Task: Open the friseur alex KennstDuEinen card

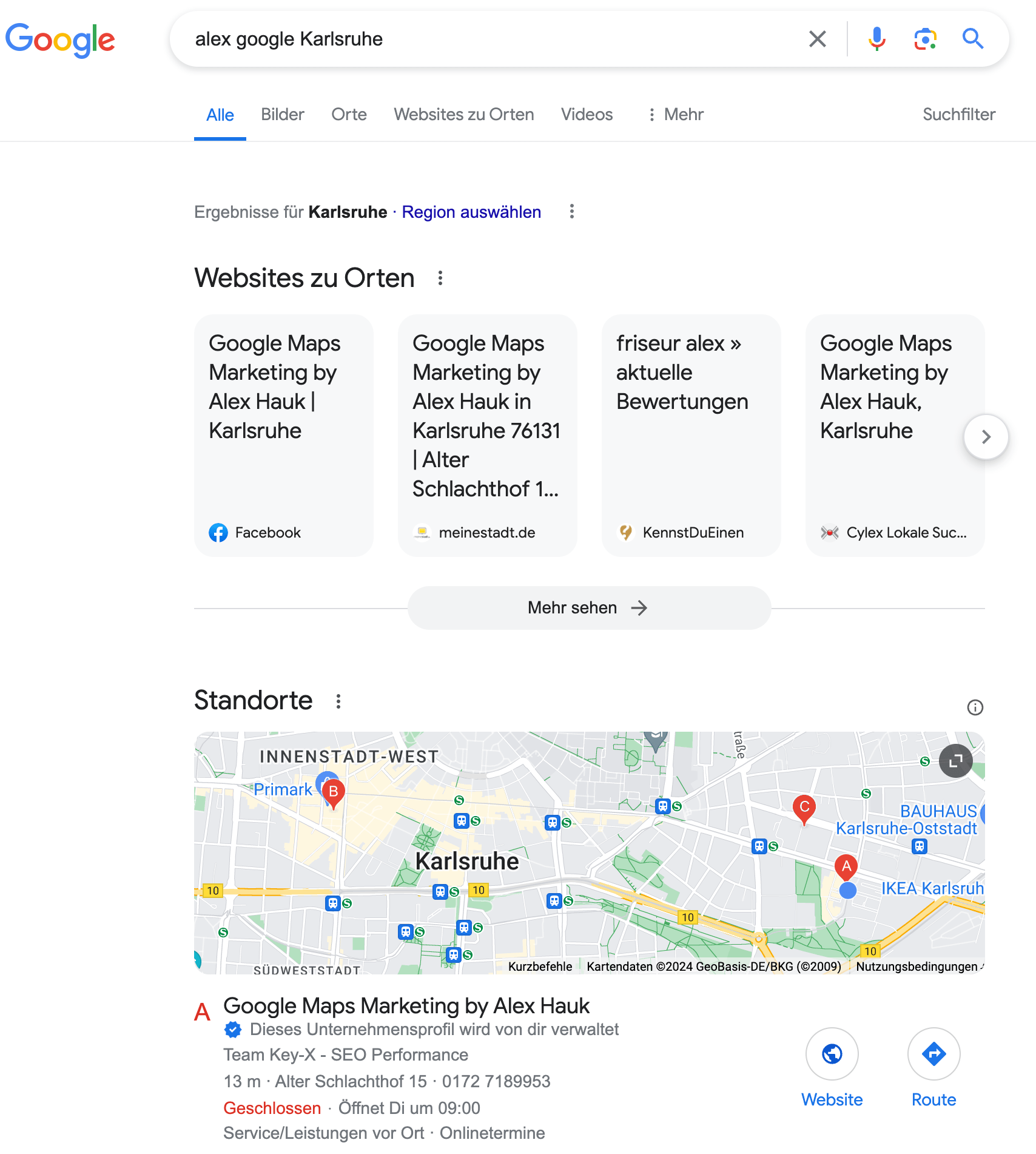Action: (x=691, y=435)
